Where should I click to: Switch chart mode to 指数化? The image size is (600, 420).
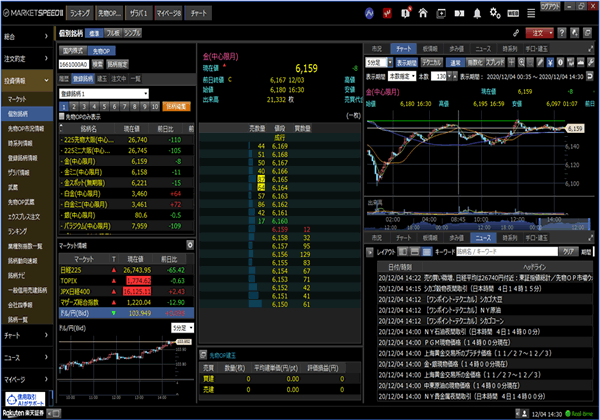[x=475, y=62]
